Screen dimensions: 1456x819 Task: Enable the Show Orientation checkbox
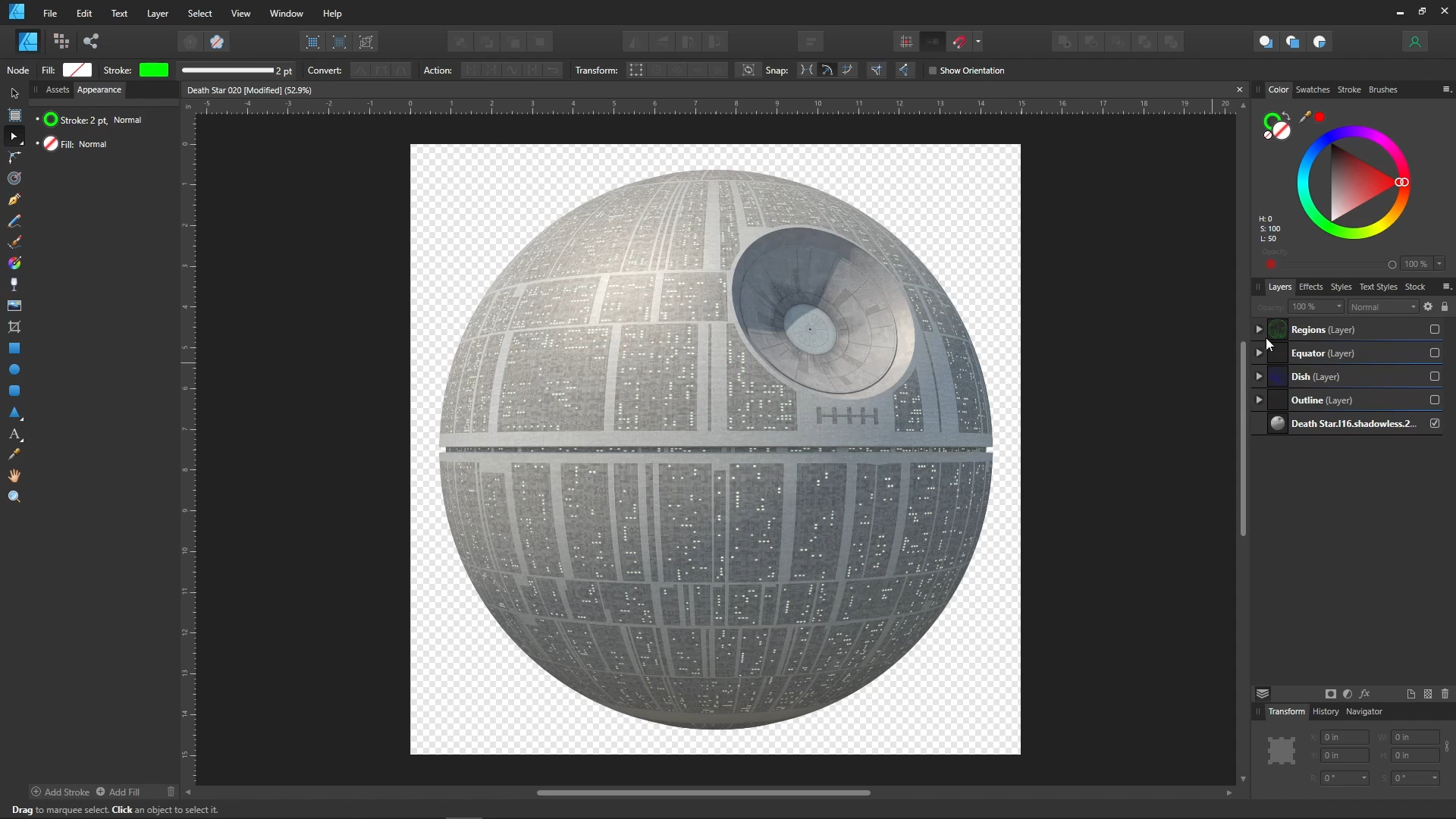click(x=933, y=71)
